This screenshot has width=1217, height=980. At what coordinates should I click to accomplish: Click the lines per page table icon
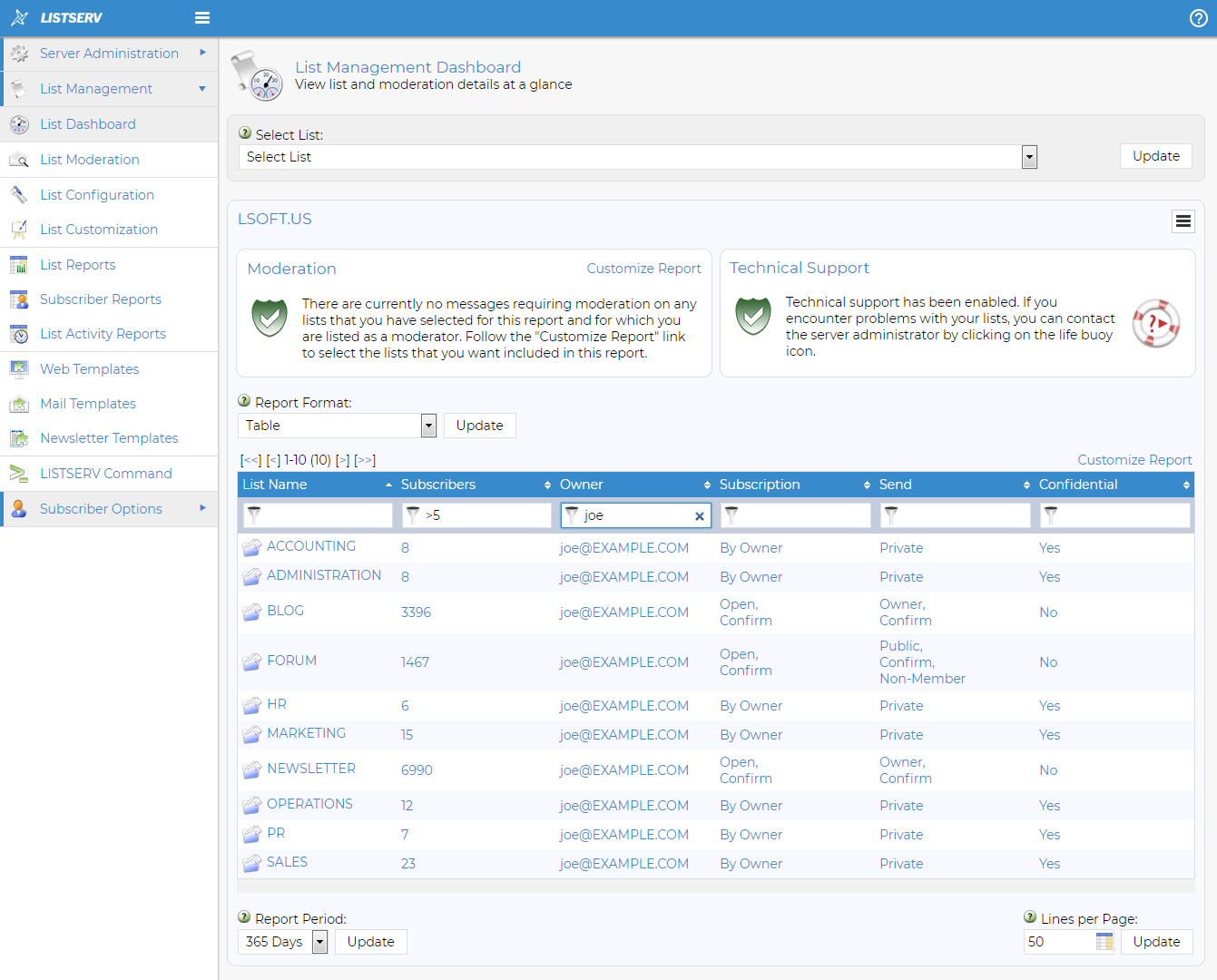click(x=1104, y=942)
